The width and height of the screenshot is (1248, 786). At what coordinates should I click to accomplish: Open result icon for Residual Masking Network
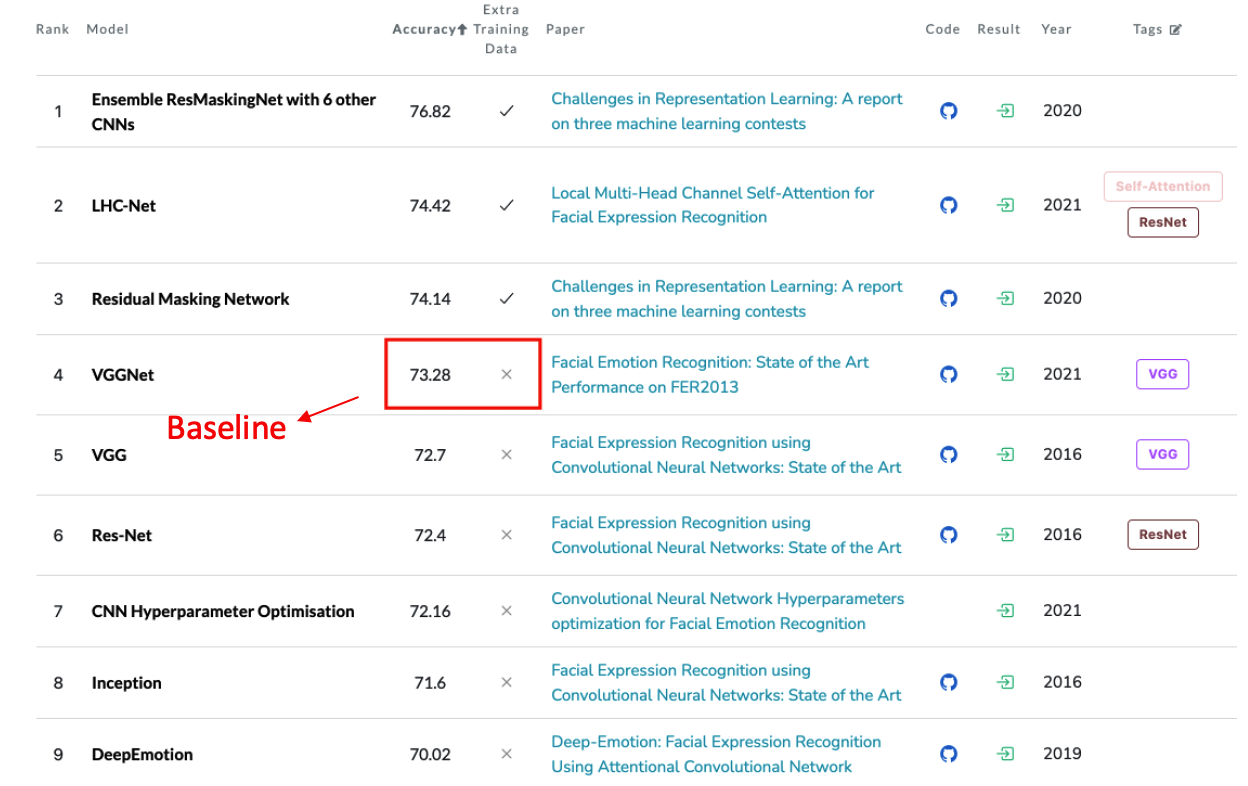1006,299
